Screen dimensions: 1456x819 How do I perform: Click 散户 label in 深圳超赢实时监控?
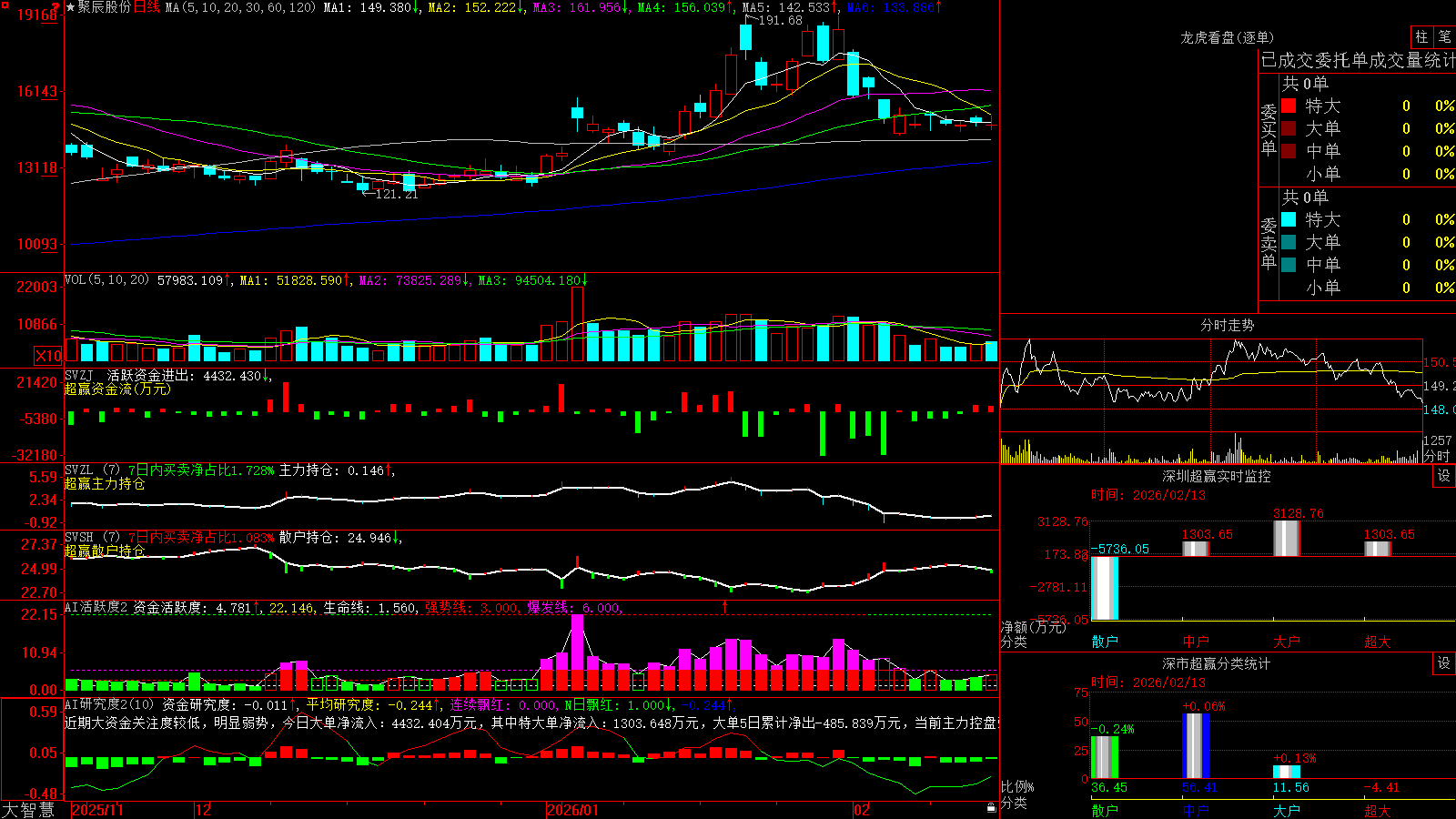(1105, 642)
